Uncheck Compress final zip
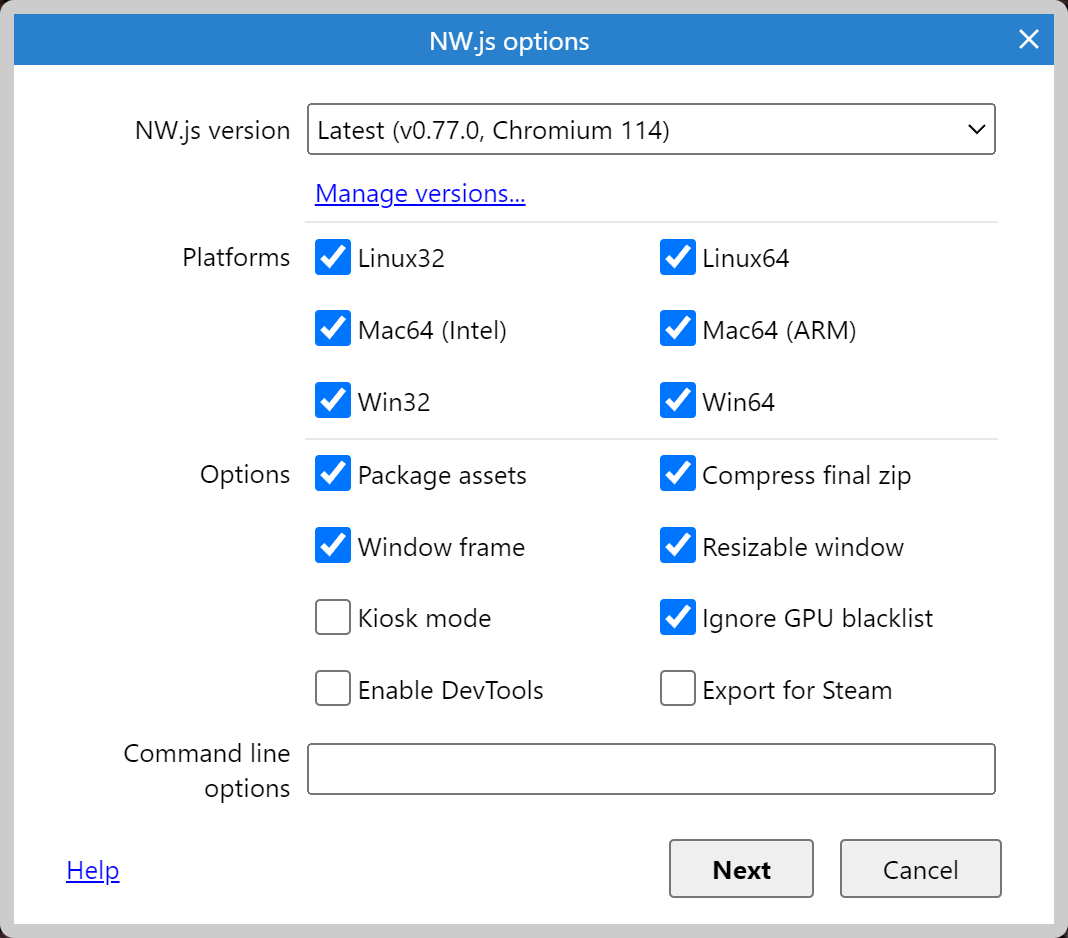The image size is (1068, 938). tap(677, 474)
